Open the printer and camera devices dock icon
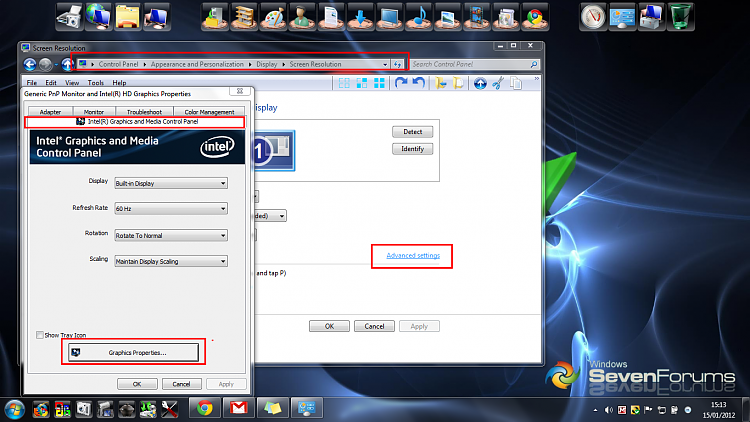The width and height of the screenshot is (750, 422). [x=69, y=17]
